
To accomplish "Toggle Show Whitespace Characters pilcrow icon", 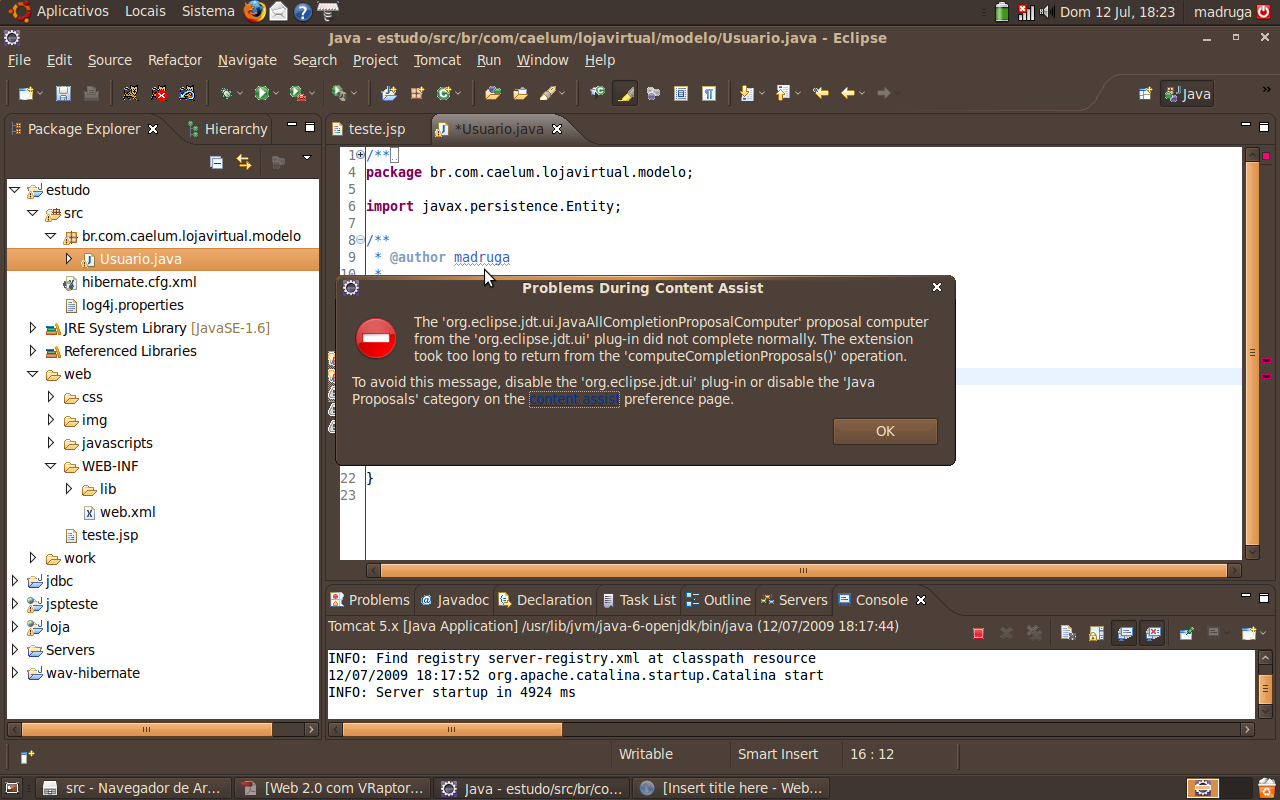I will [709, 93].
